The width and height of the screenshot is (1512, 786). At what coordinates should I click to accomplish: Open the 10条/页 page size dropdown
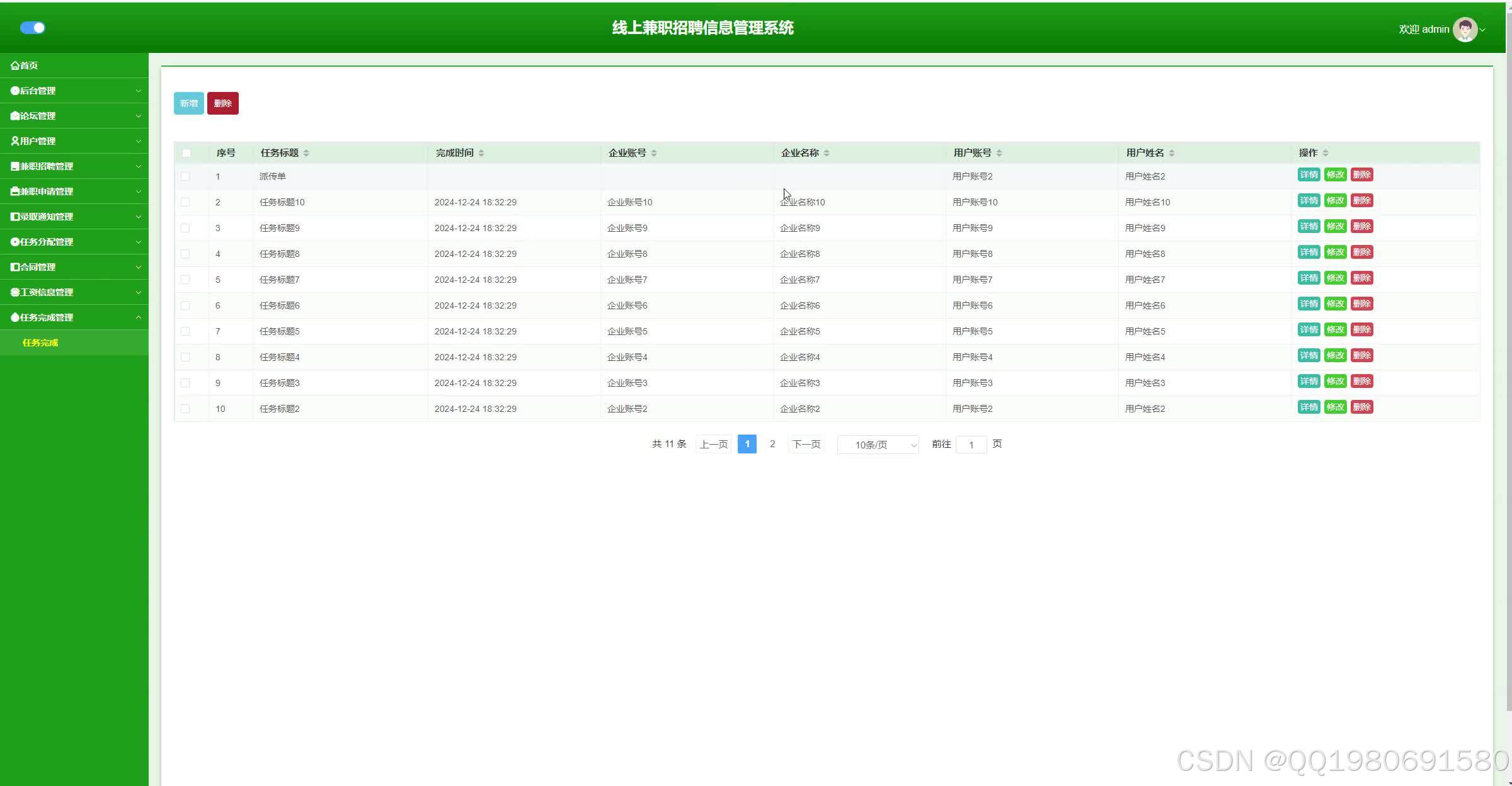pyautogui.click(x=878, y=445)
